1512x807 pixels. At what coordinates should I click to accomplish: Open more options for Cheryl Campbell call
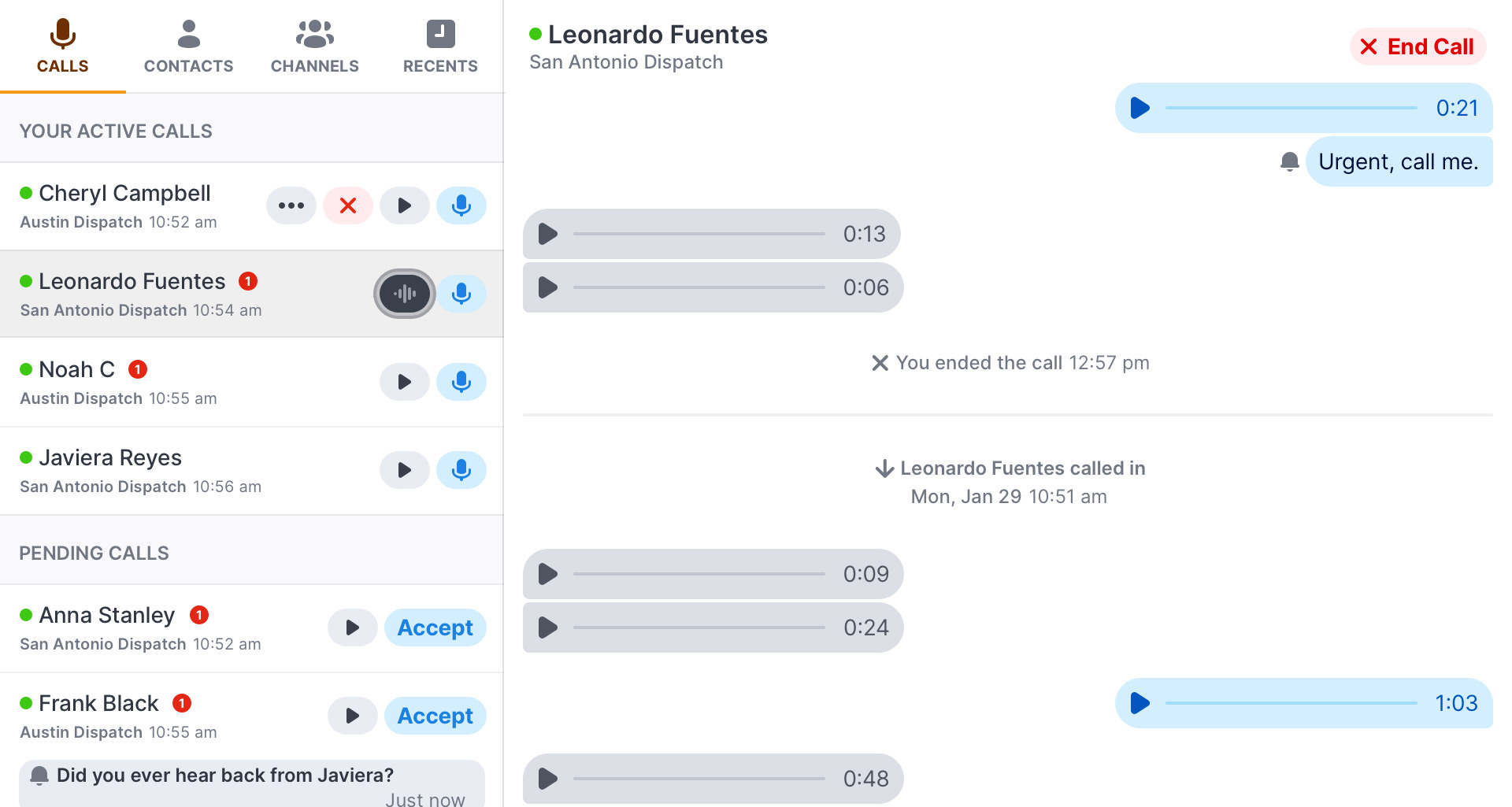click(291, 205)
